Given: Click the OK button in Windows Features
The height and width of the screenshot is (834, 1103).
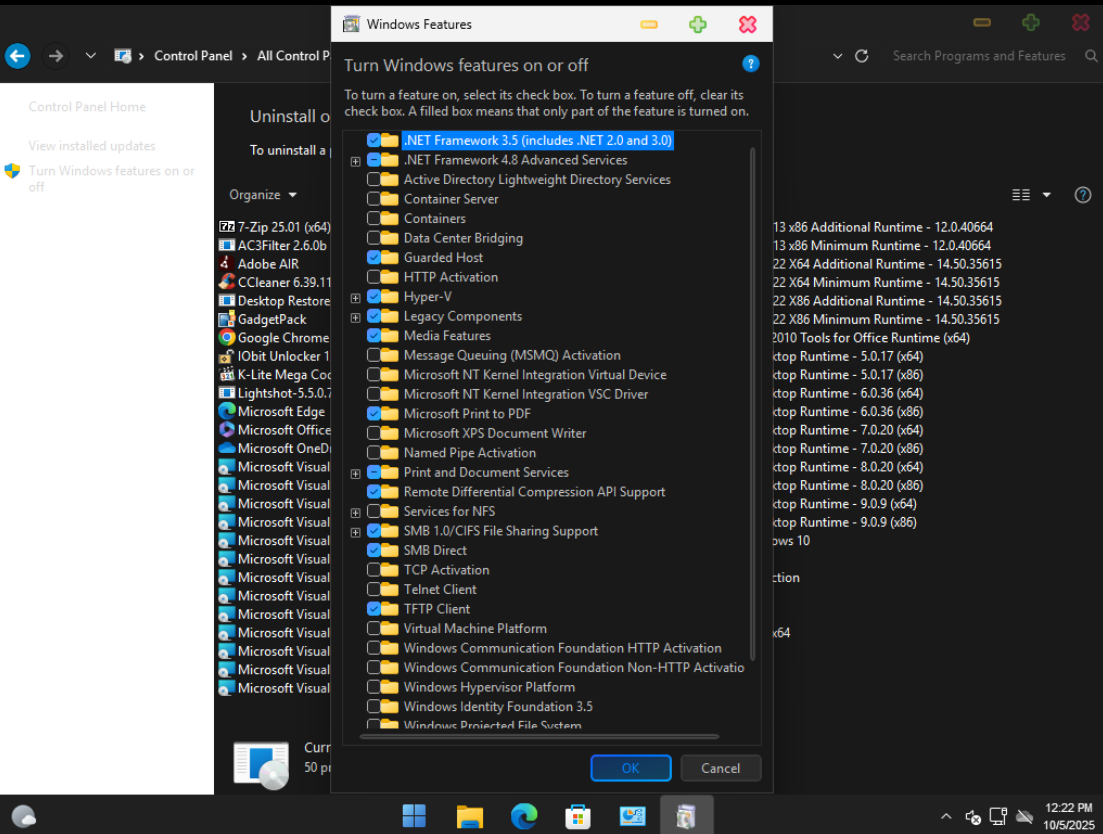Looking at the screenshot, I should pos(630,768).
